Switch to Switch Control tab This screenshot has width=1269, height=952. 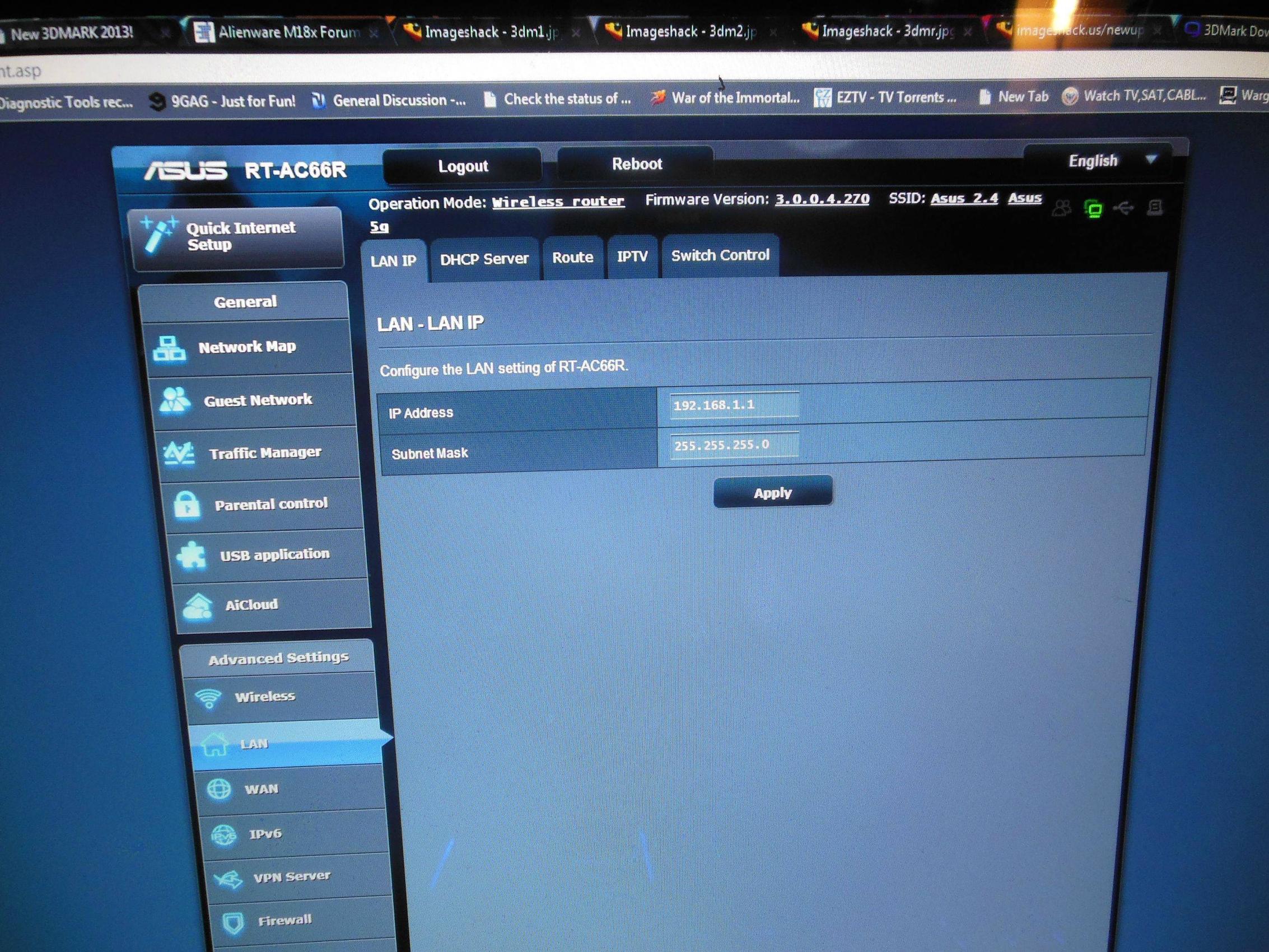pyautogui.click(x=720, y=255)
